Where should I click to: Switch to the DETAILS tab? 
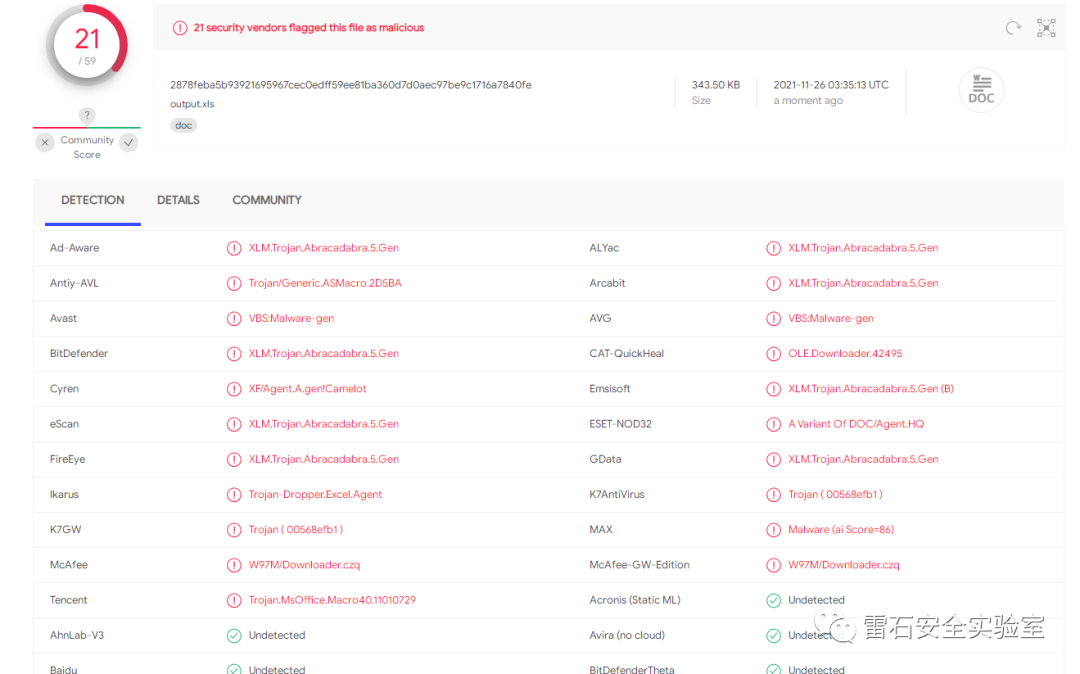[178, 200]
